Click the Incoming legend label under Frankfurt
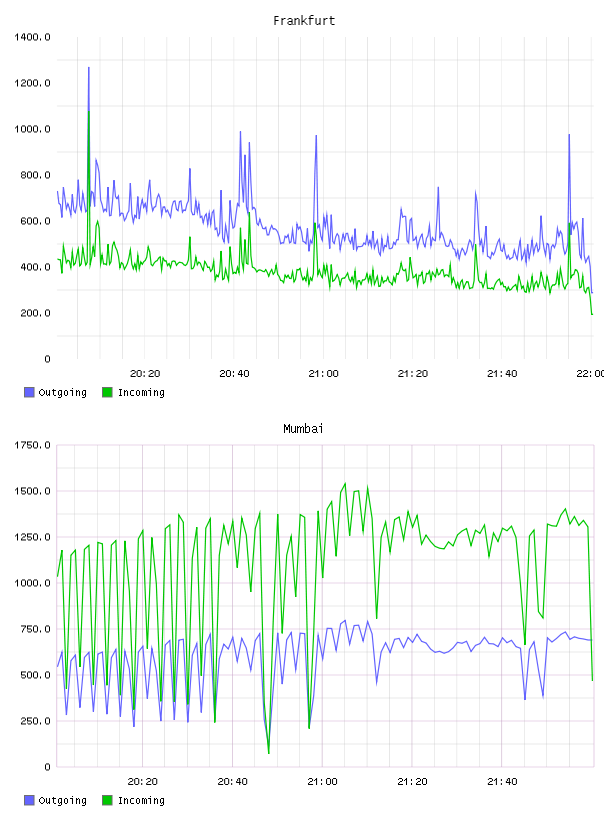This screenshot has width=608, height=816. (141, 393)
